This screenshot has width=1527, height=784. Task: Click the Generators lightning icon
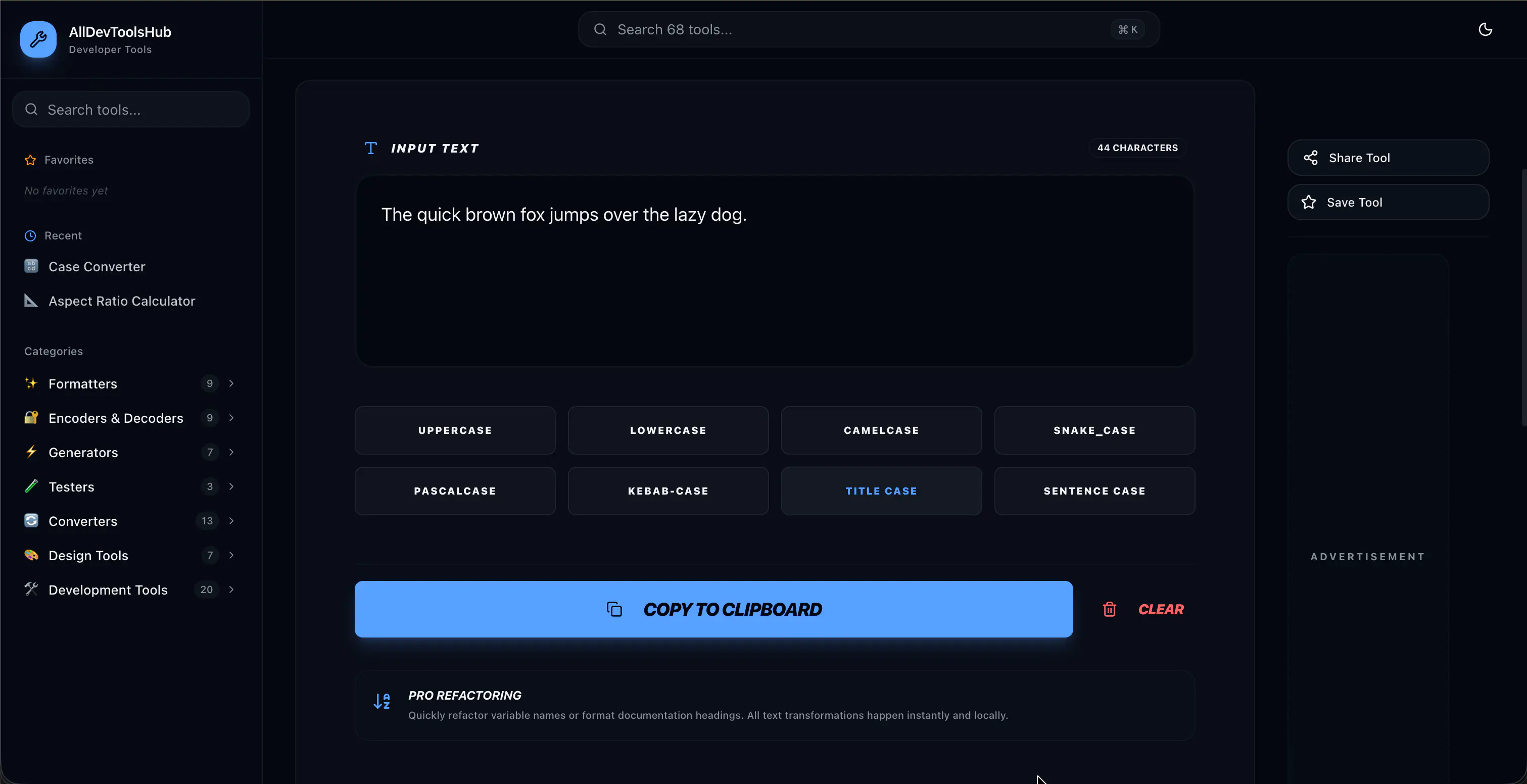[31, 452]
